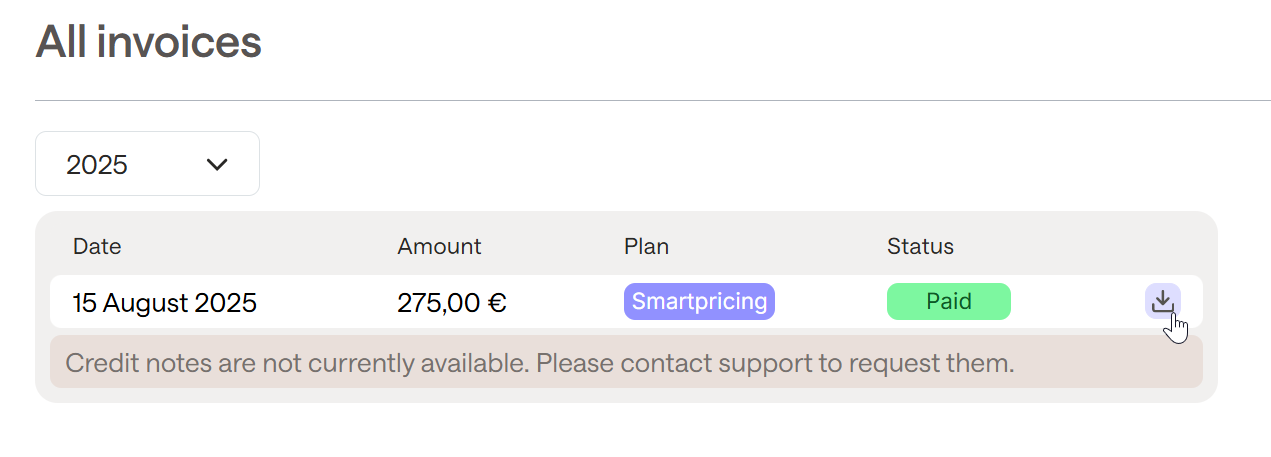Open the 2025 year dropdown
Screen dimensions: 1271x457
pos(148,164)
